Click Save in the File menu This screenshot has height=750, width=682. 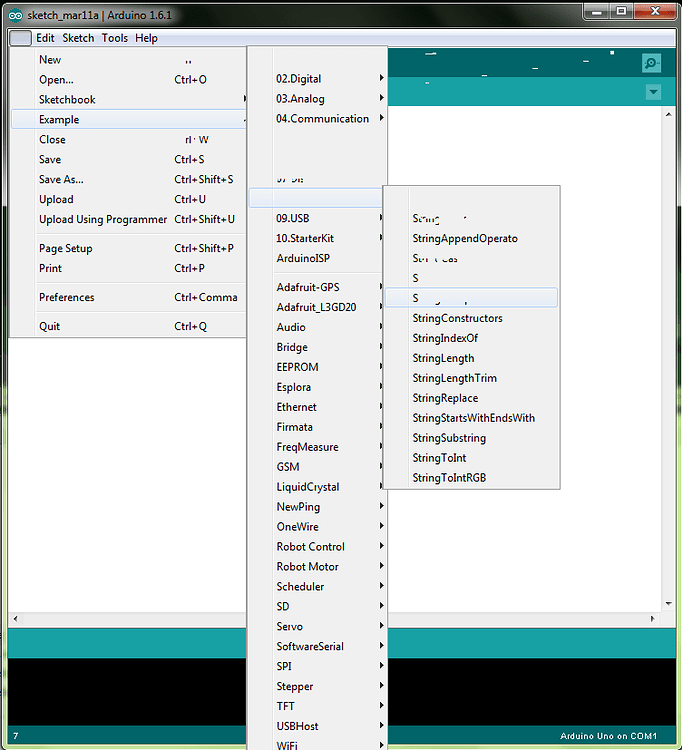pyautogui.click(x=128, y=159)
